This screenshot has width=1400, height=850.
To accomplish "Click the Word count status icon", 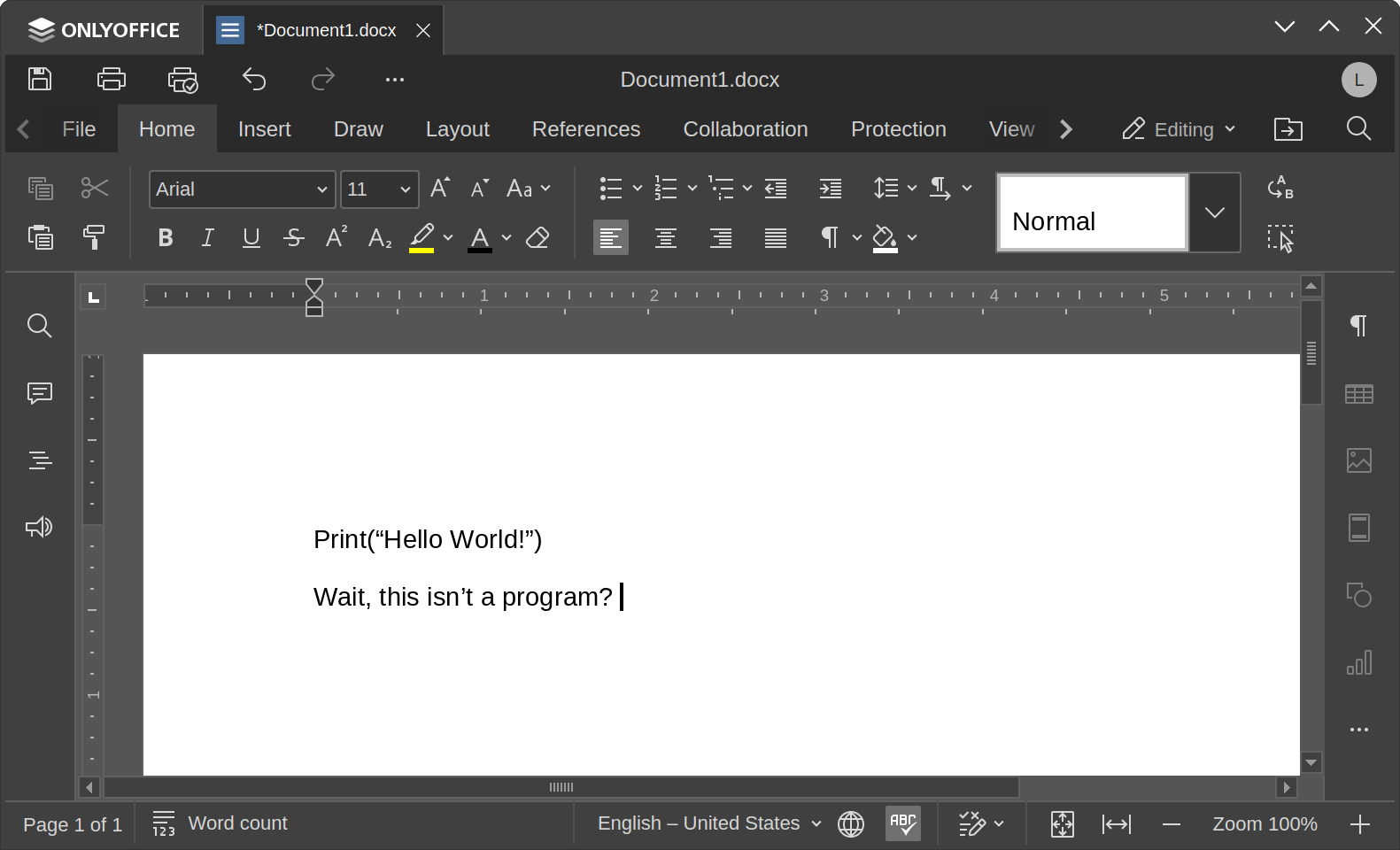I will point(164,823).
